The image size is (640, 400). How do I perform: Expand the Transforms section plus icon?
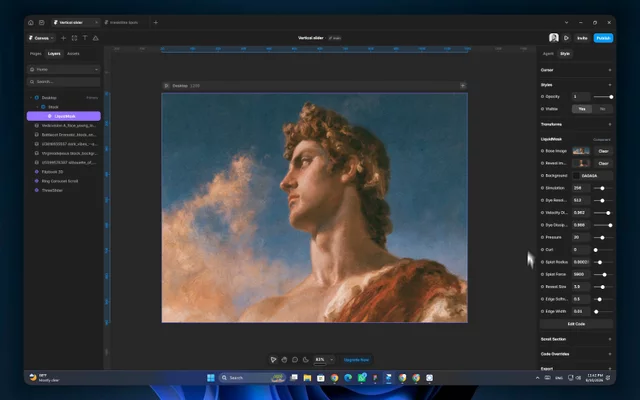pyautogui.click(x=610, y=124)
